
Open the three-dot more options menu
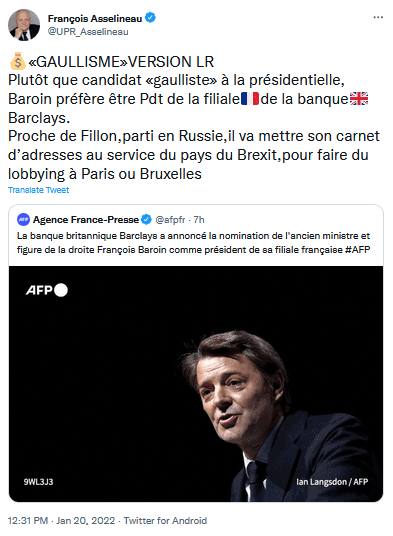[378, 17]
